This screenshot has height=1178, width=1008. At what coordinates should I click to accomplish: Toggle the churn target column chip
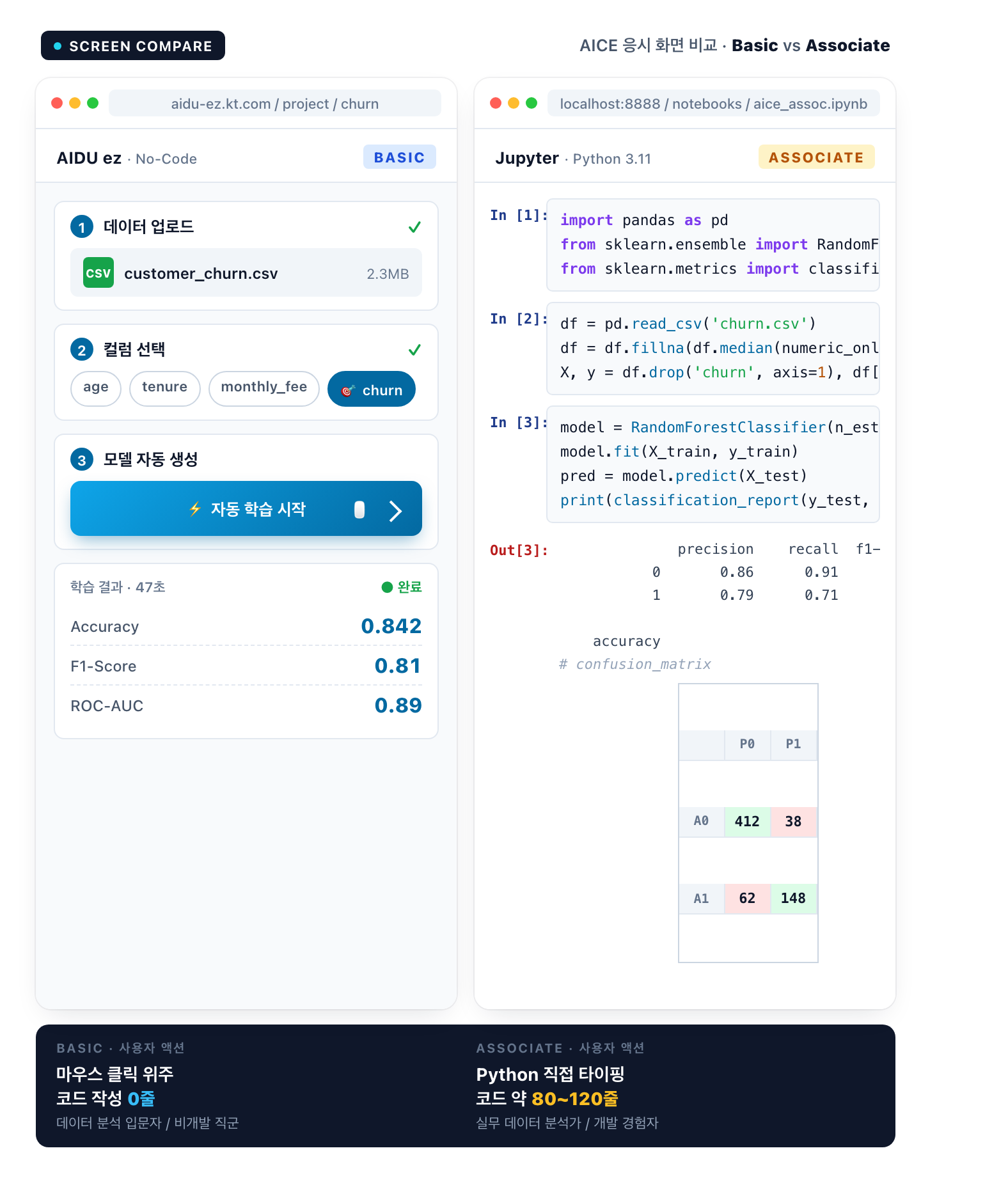(x=372, y=389)
